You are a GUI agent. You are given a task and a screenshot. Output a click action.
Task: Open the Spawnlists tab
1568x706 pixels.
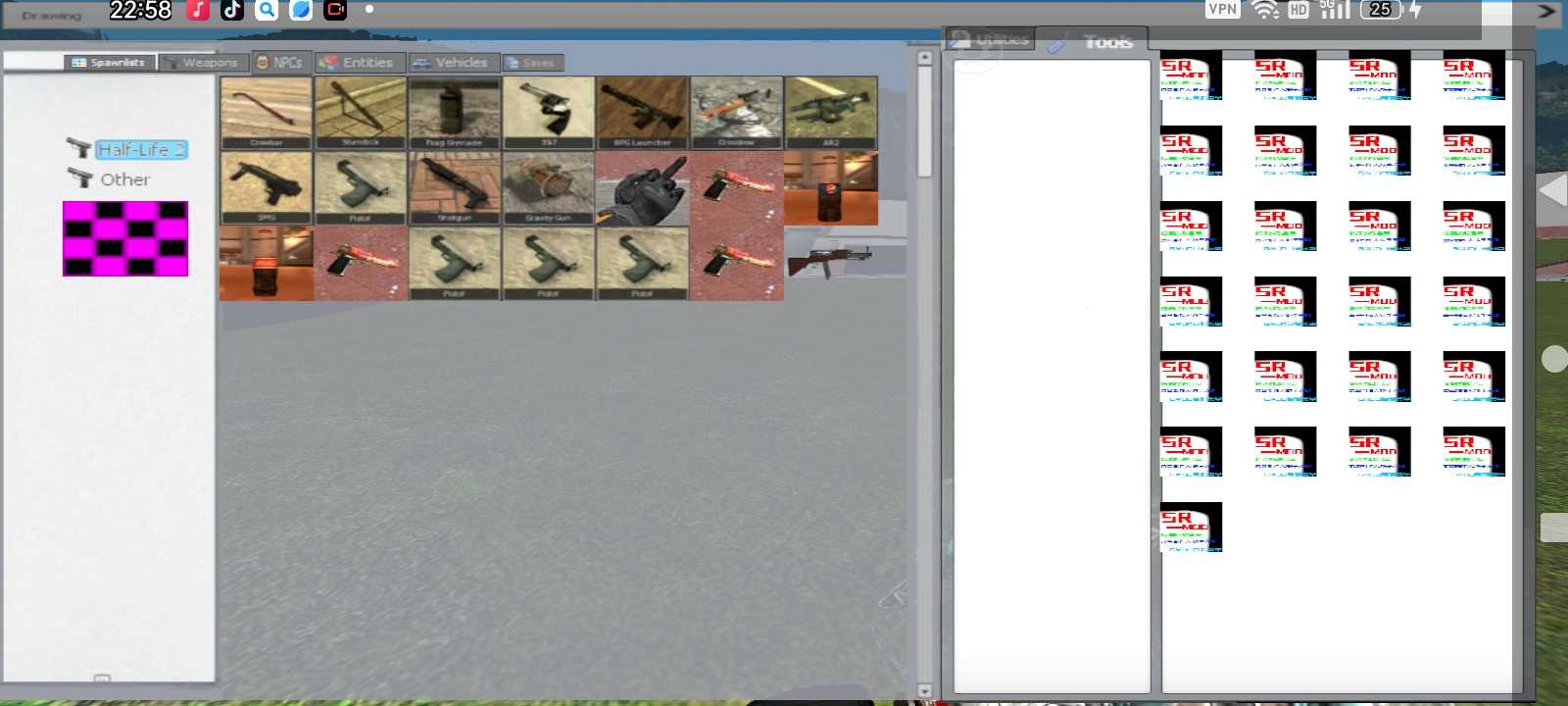point(108,62)
